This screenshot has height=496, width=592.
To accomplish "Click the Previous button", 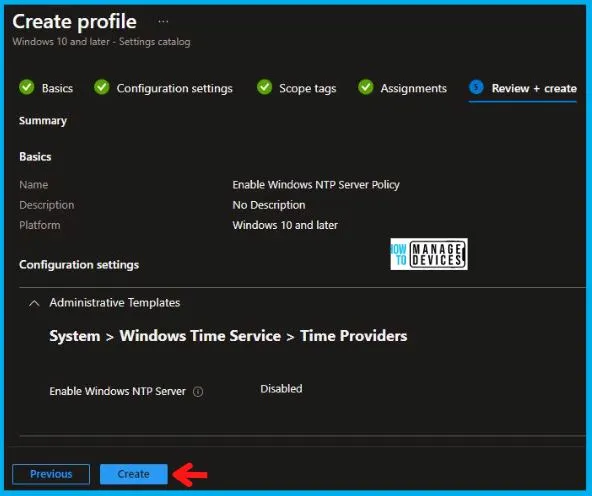I will pos(51,474).
